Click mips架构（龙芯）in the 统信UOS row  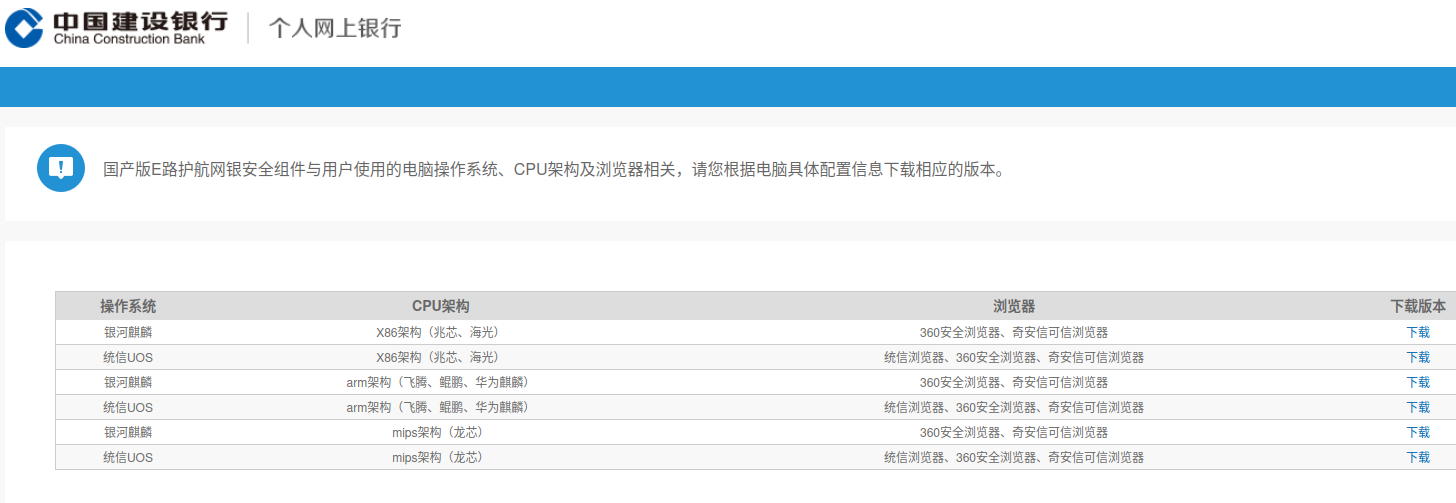437,458
